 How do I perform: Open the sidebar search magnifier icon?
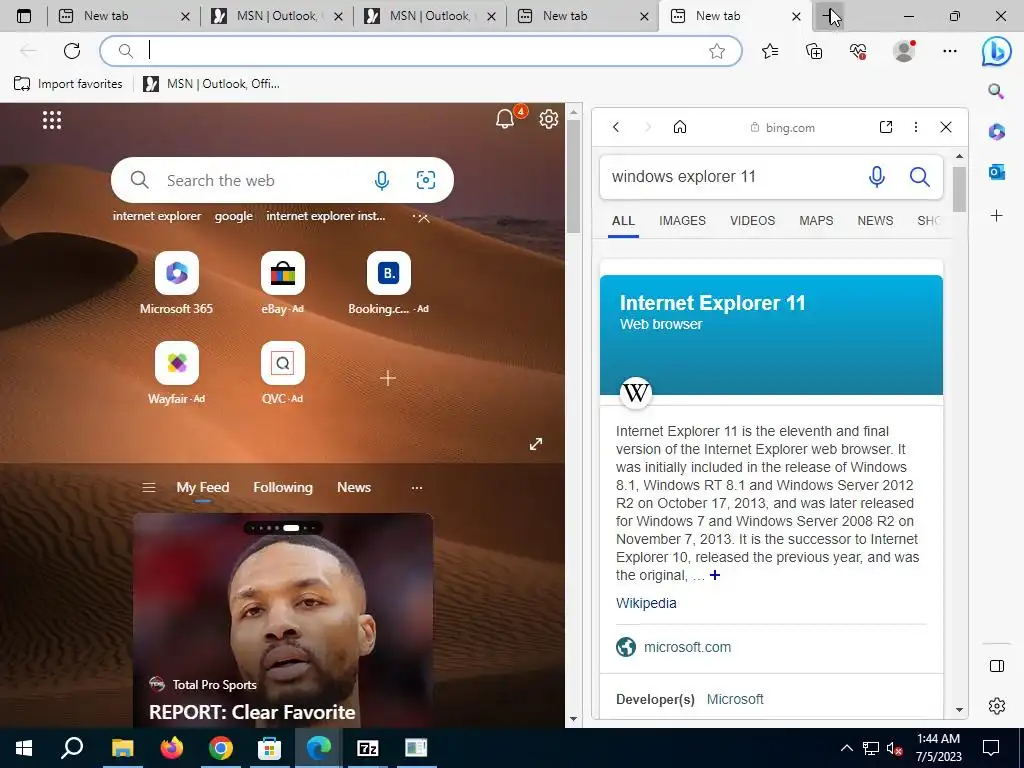coord(996,91)
